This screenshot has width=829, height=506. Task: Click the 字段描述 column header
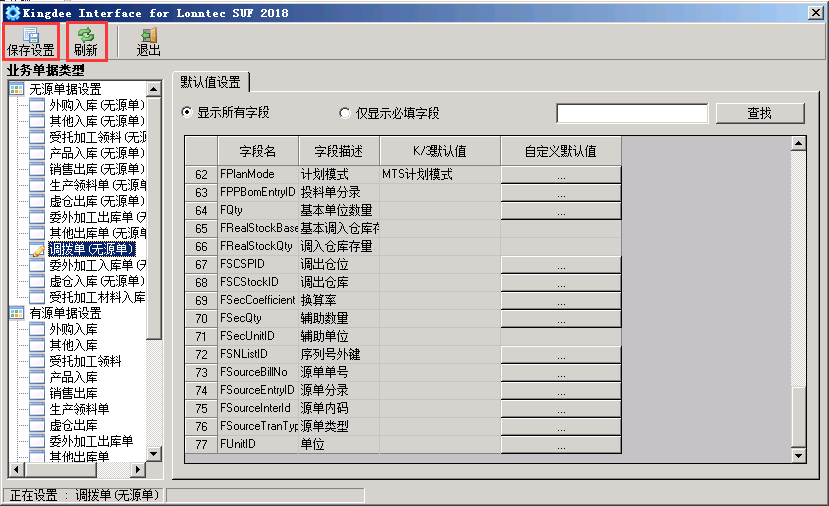click(x=339, y=151)
